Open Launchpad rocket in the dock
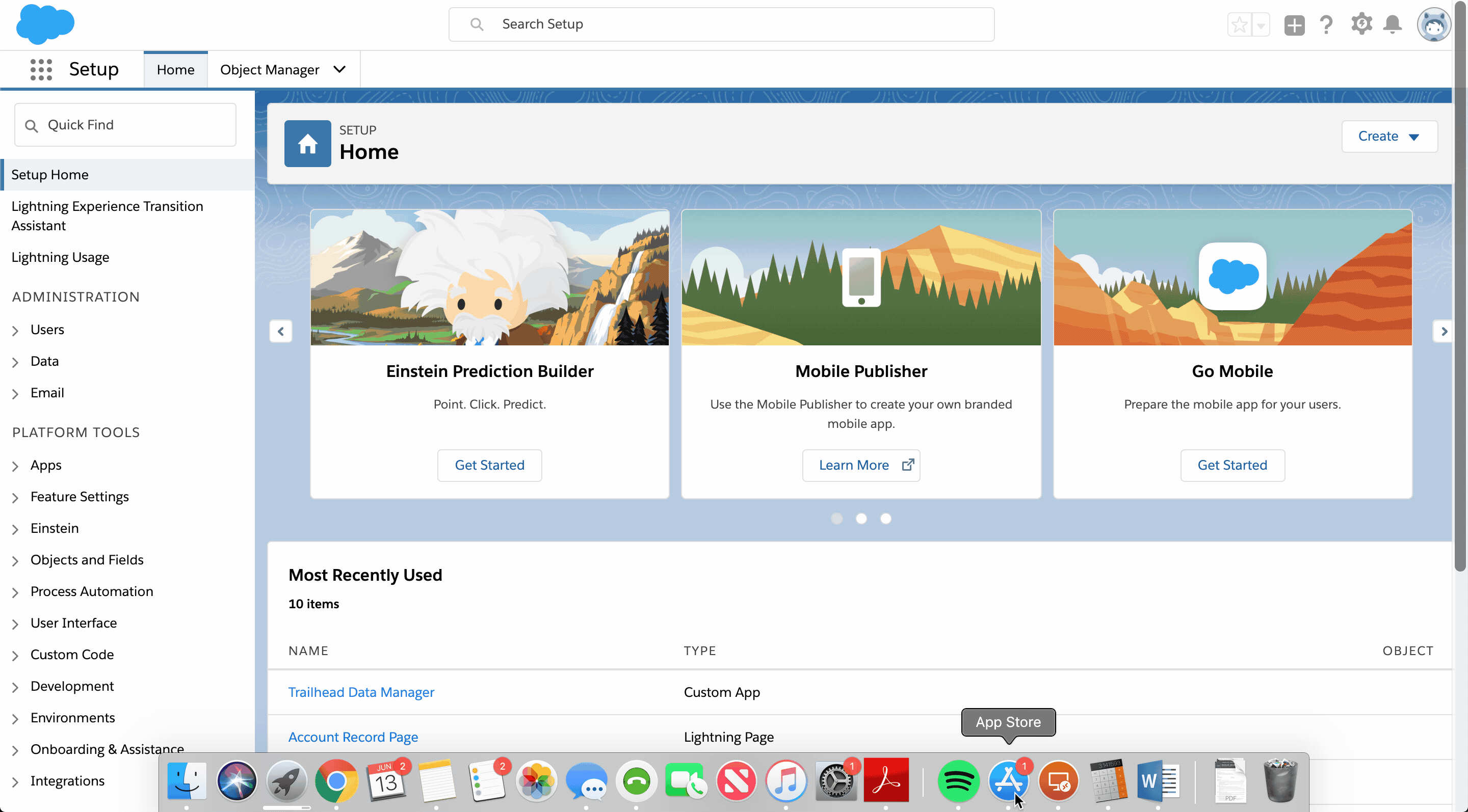The height and width of the screenshot is (812, 1468). (x=286, y=781)
